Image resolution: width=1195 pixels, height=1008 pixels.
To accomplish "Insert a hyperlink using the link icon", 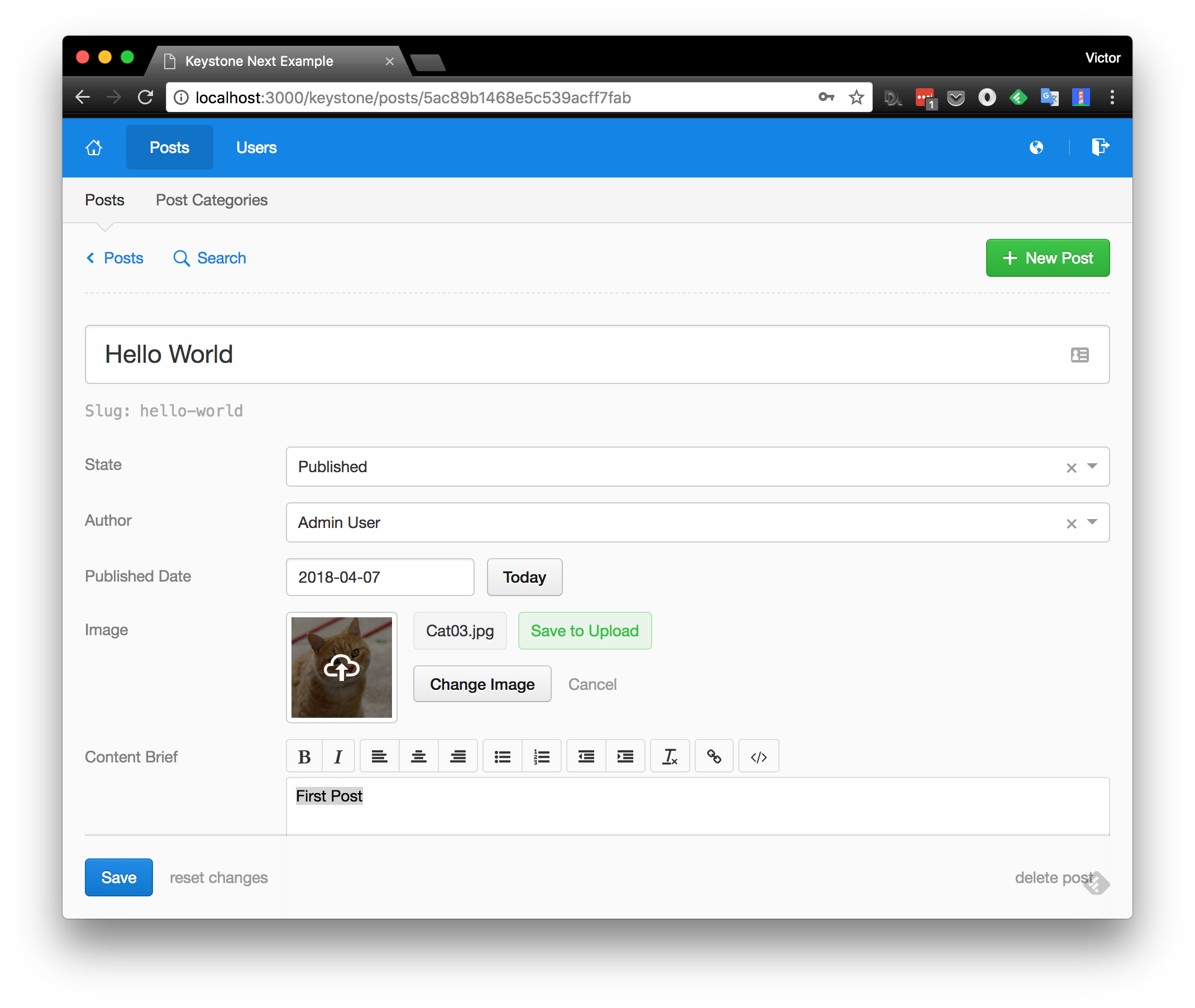I will pyautogui.click(x=714, y=755).
